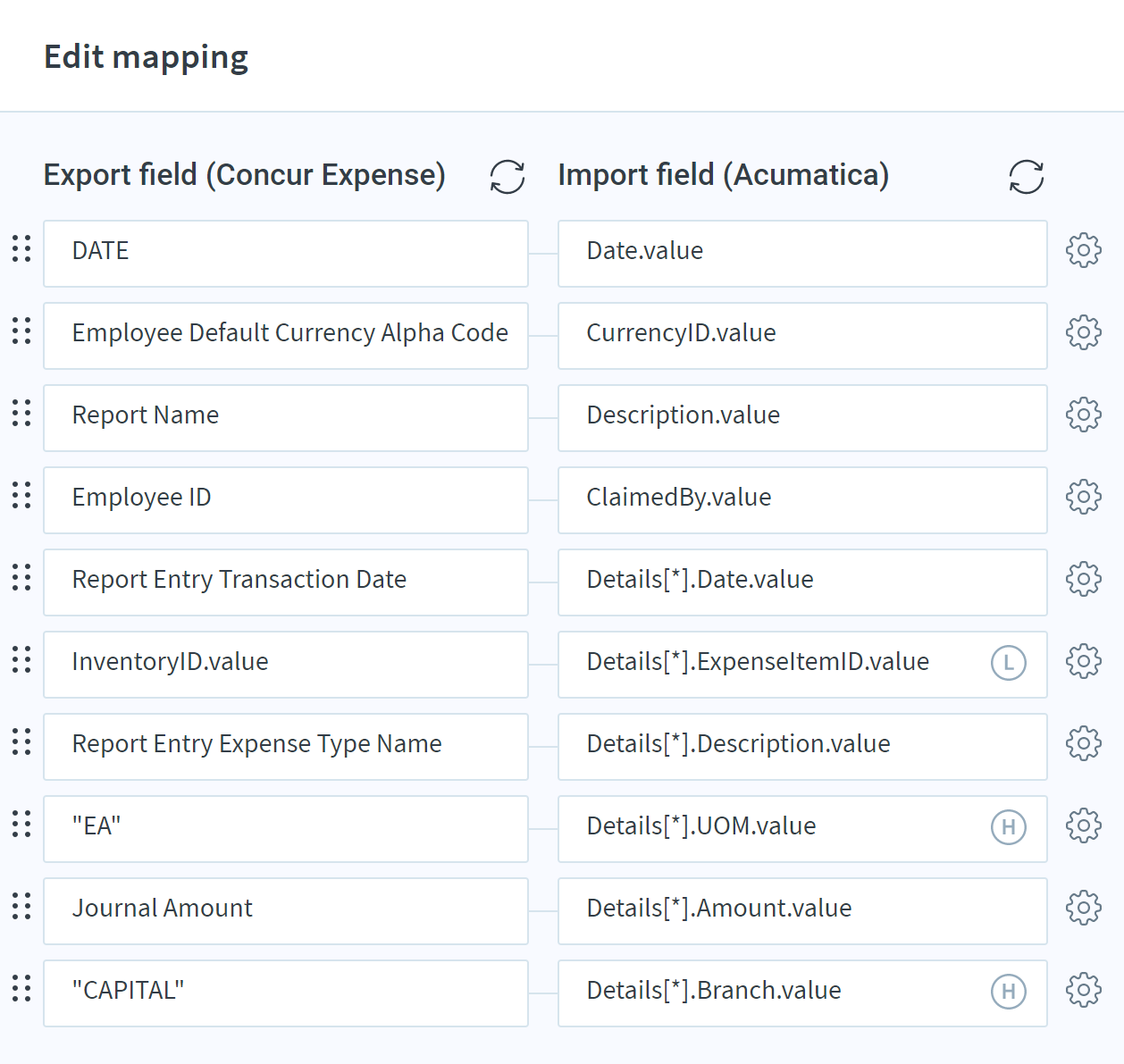Click the H hard-coded badge on Branch.value
Image resolution: width=1124 pixels, height=1064 pixels.
coord(1009,992)
